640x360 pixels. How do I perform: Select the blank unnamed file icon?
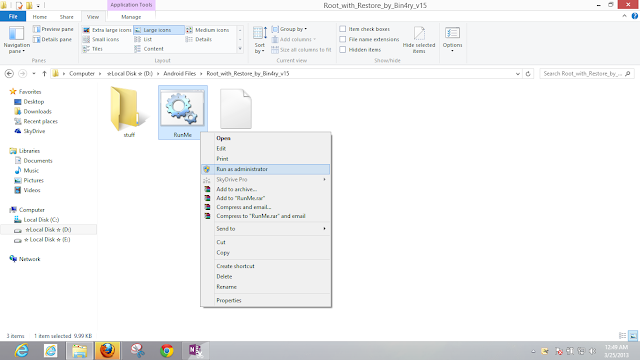pos(236,109)
